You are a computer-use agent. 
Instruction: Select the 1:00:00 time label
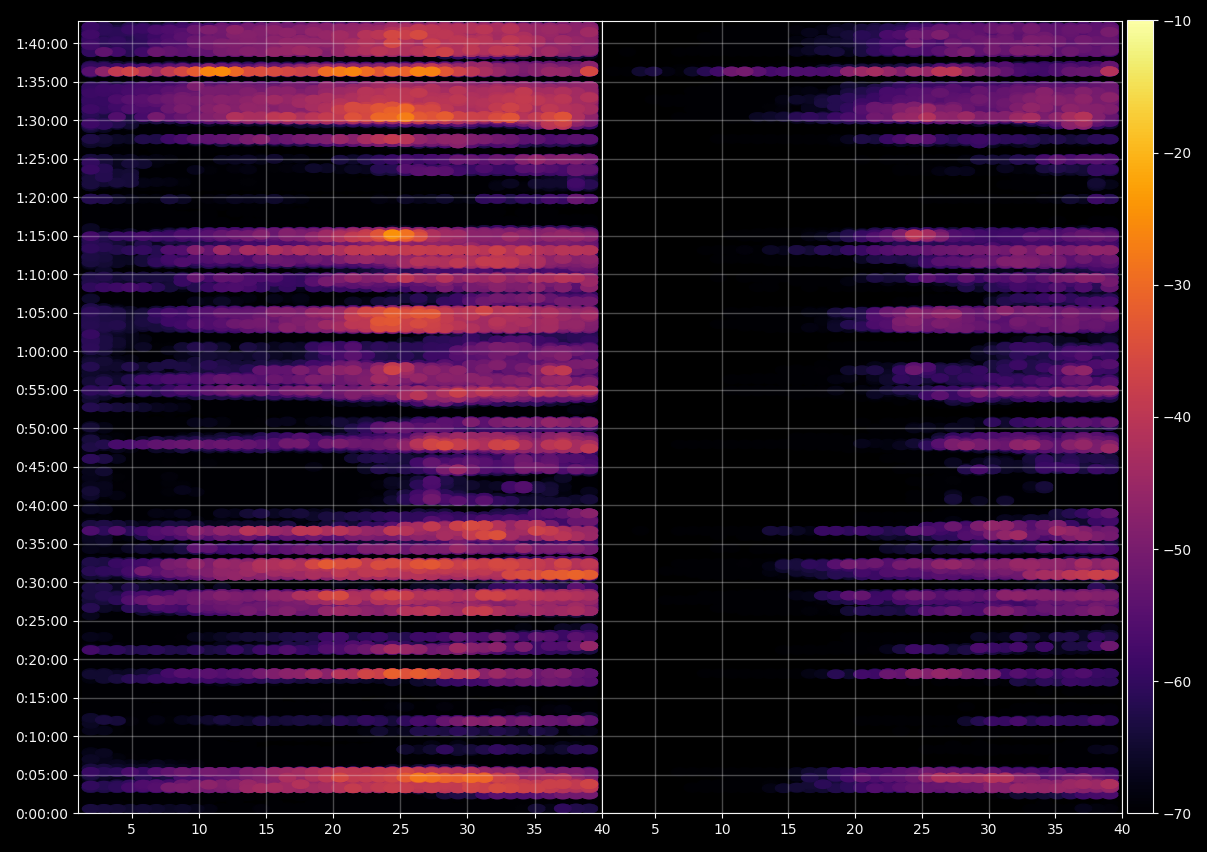coord(41,352)
